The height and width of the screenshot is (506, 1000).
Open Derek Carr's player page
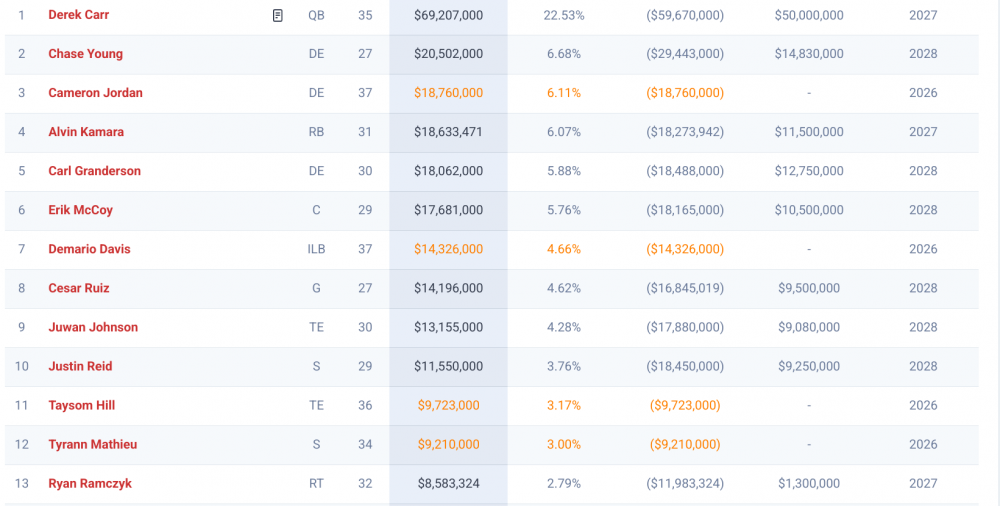coord(79,15)
